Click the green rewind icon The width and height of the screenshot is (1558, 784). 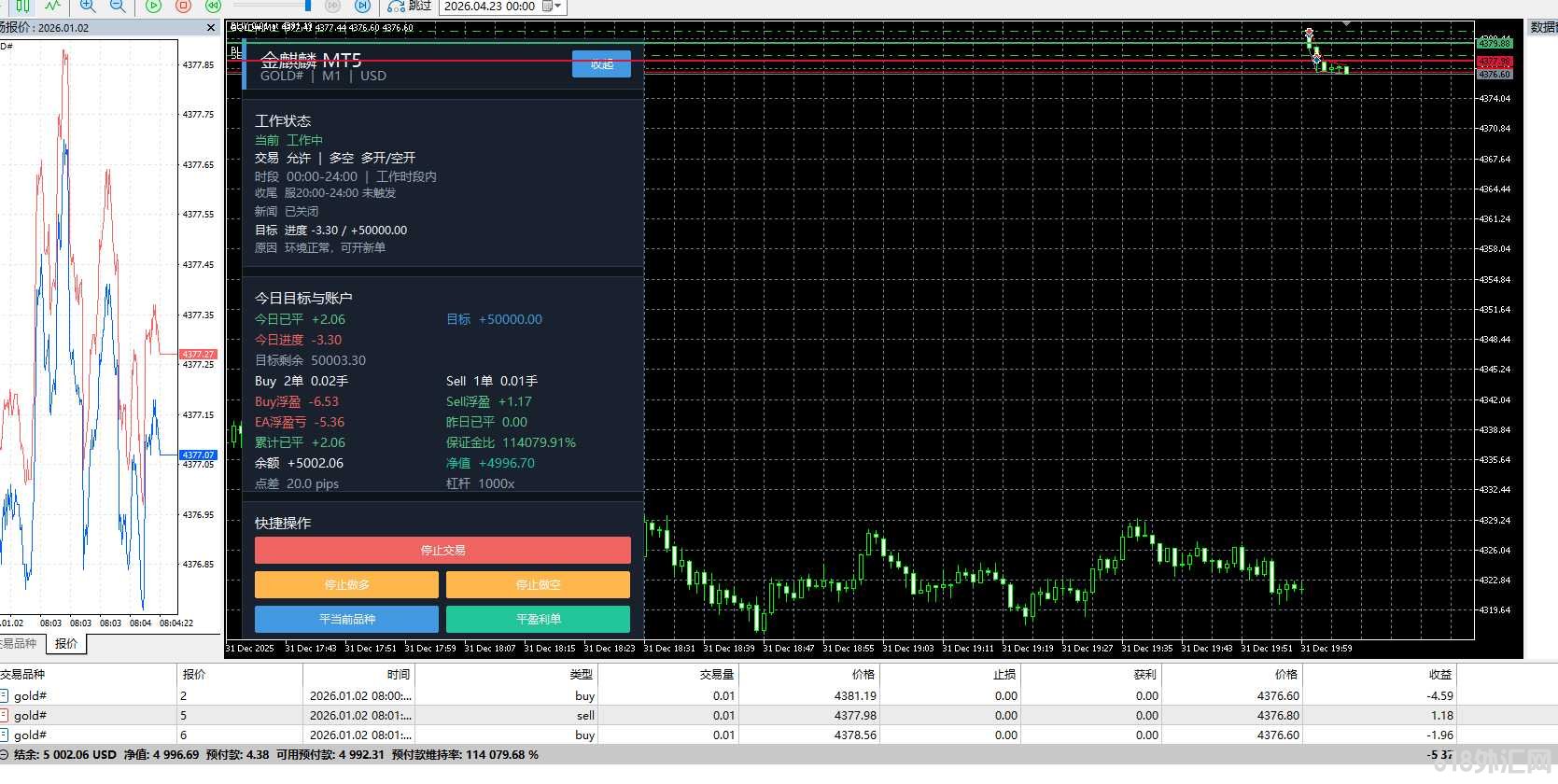click(213, 6)
